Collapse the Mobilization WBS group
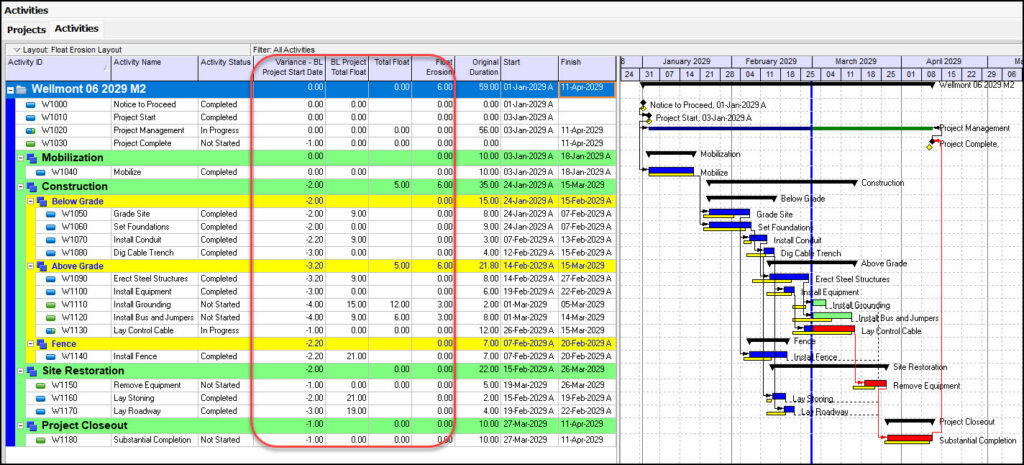Image resolution: width=1024 pixels, height=465 pixels. (x=20, y=158)
